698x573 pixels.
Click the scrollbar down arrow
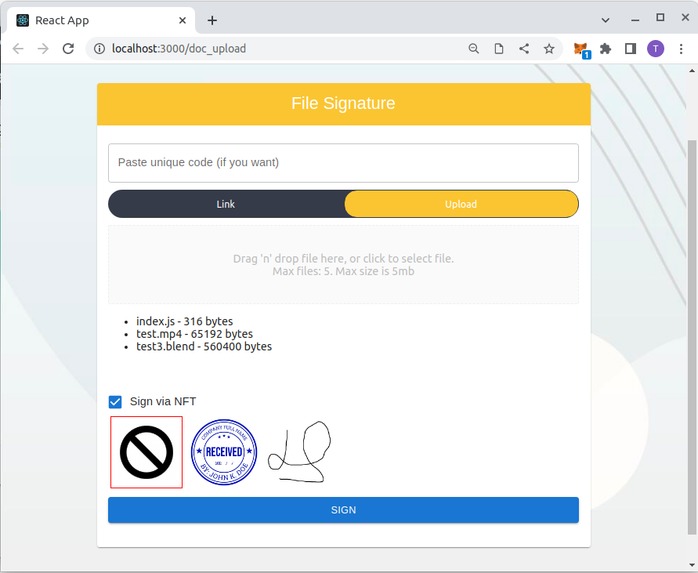692,565
